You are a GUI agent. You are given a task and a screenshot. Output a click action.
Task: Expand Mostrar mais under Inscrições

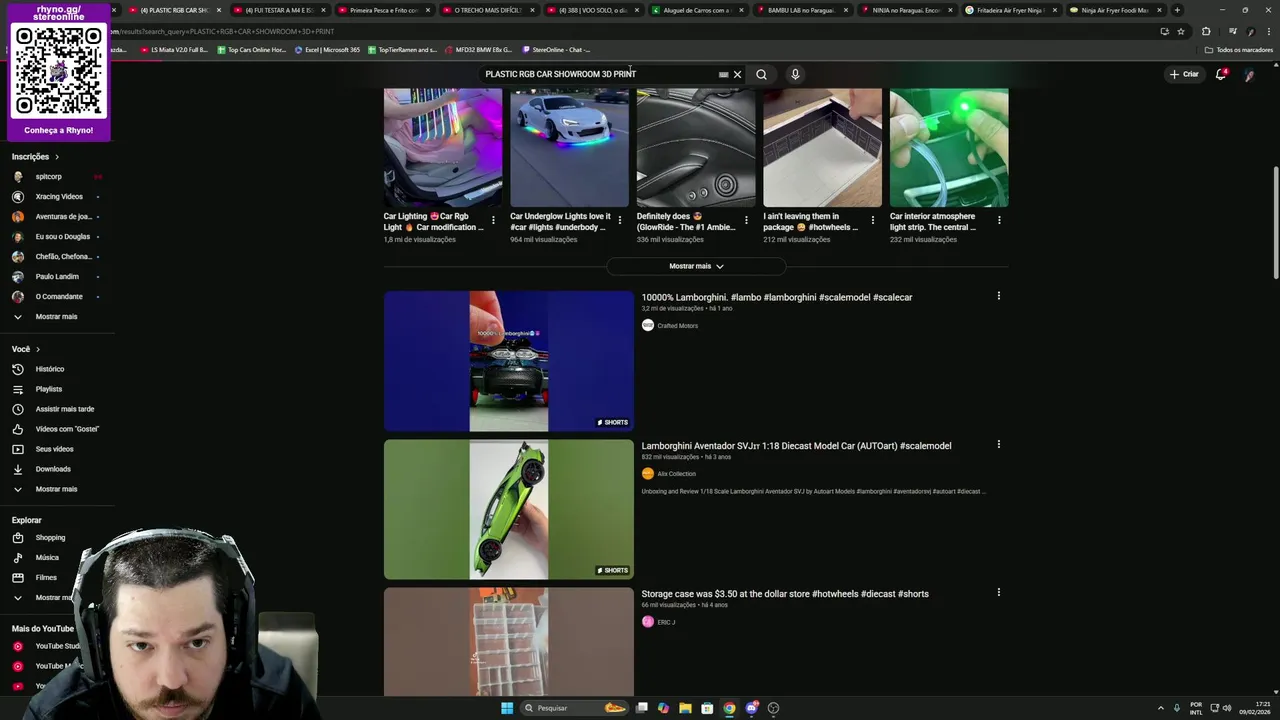coord(57,316)
